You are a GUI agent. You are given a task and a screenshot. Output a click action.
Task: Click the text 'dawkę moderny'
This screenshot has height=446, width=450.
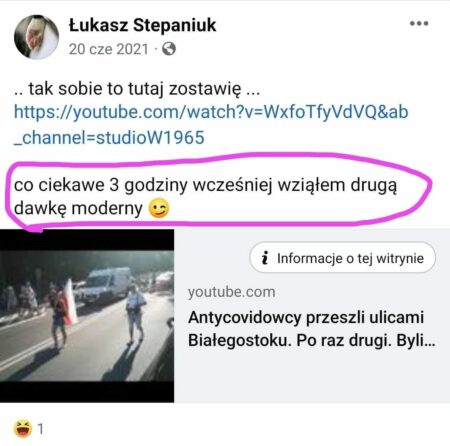click(x=78, y=209)
